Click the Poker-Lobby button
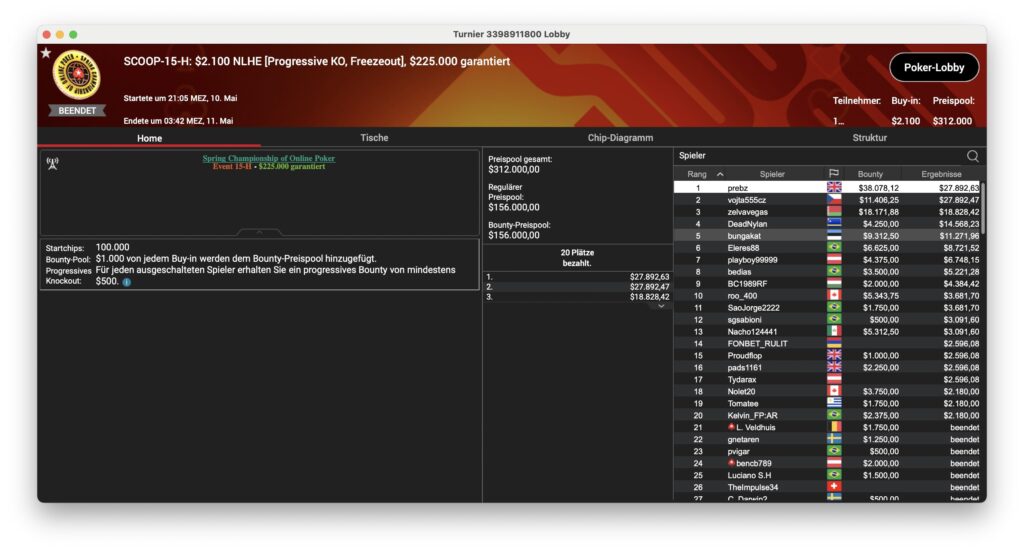Image resolution: width=1024 pixels, height=552 pixels. pos(933,68)
